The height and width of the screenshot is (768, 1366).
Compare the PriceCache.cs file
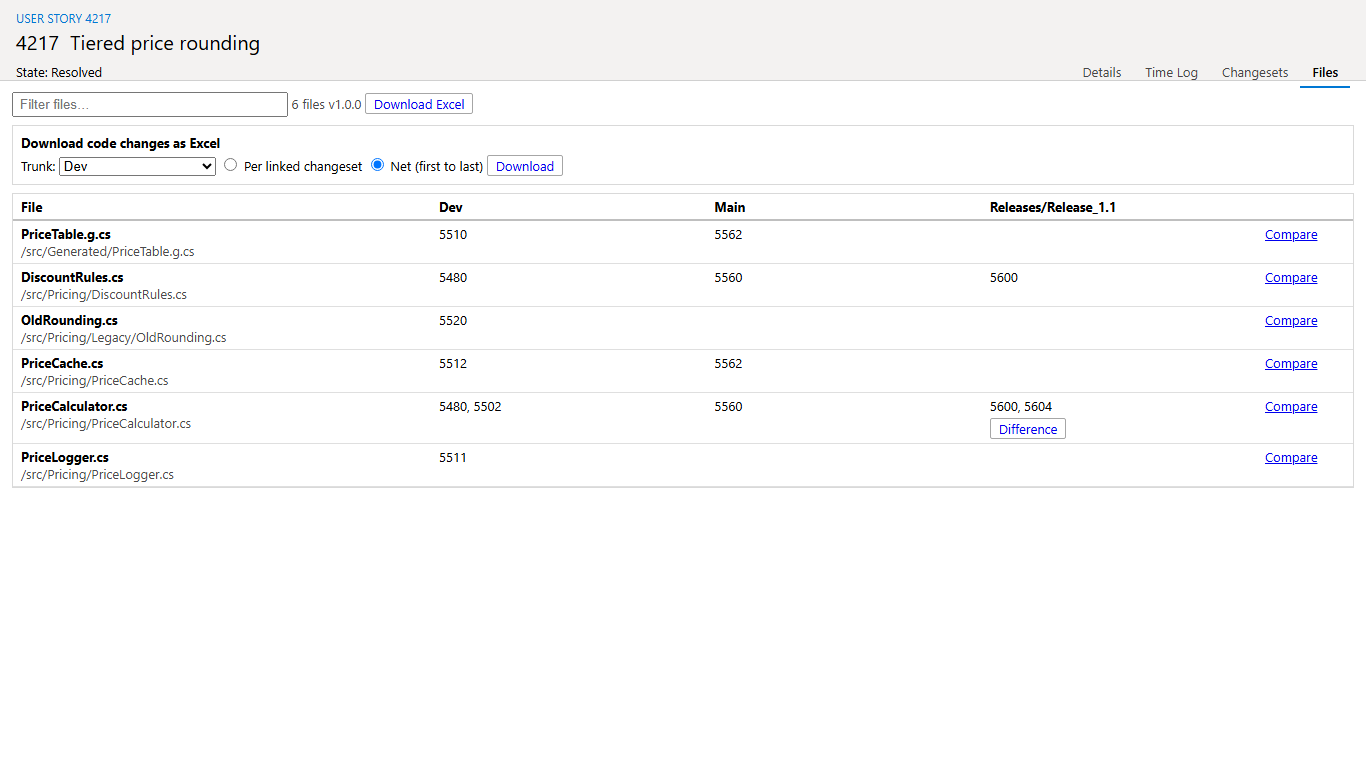point(1291,364)
